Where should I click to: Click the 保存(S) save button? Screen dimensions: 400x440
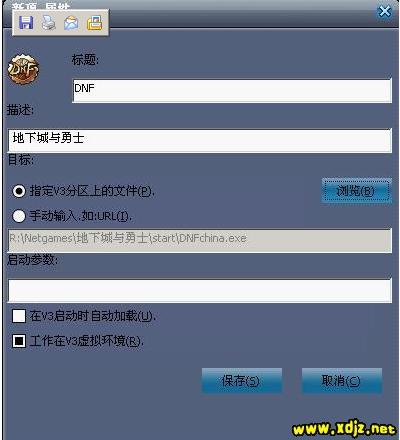242,380
